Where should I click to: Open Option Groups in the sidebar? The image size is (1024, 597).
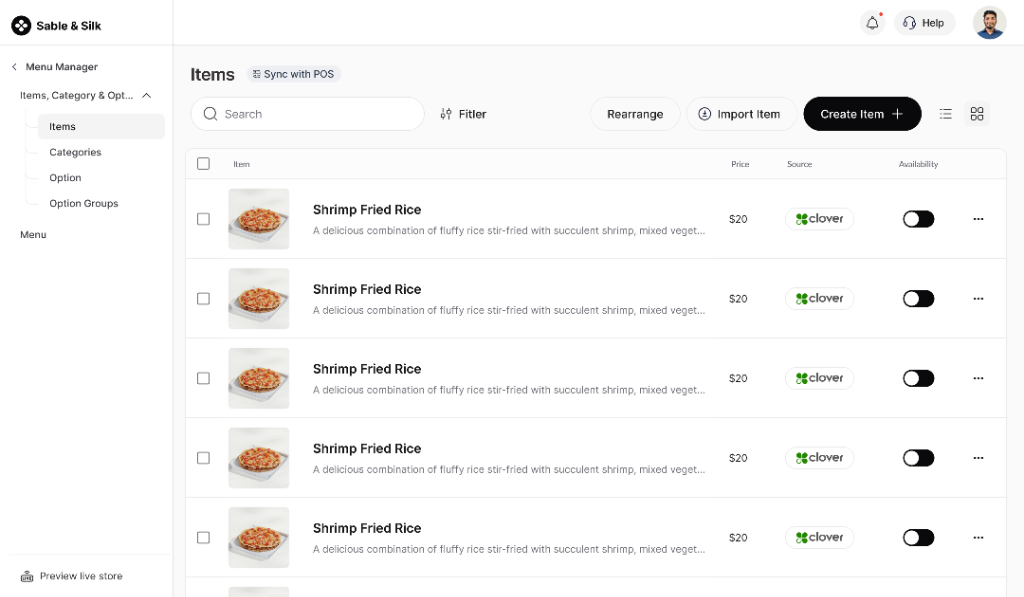click(x=84, y=203)
